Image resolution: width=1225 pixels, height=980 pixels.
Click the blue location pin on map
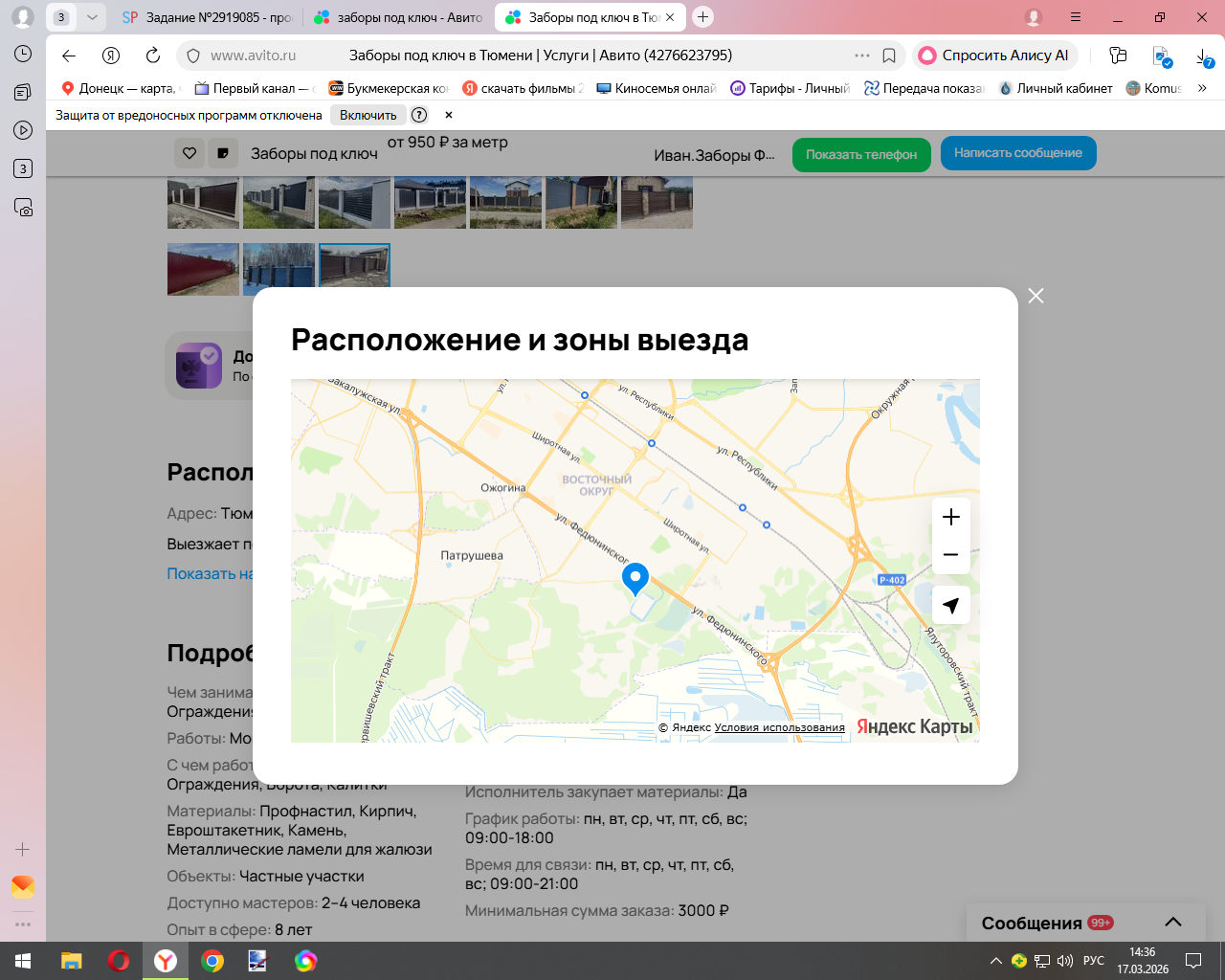point(635,578)
